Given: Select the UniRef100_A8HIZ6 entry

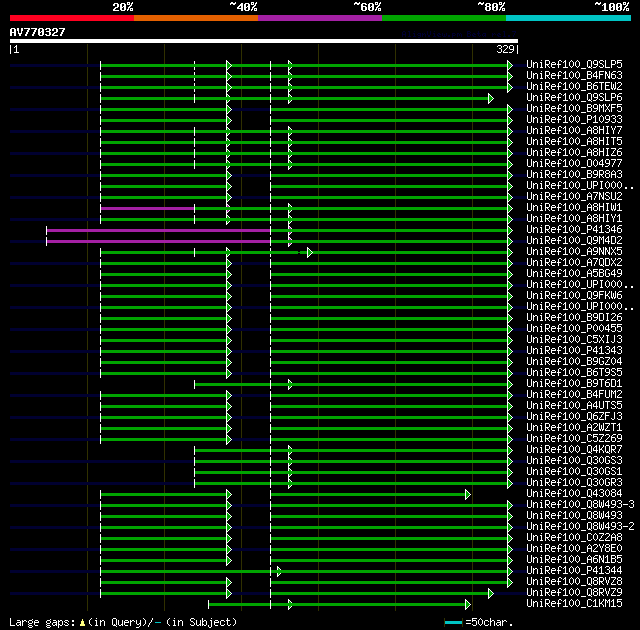Looking at the screenshot, I should pos(574,153).
